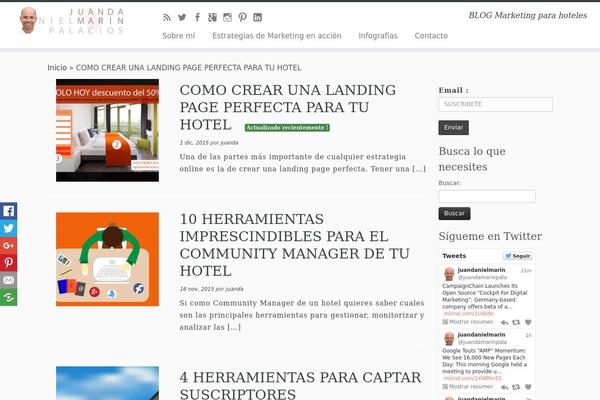Screen dimensions: 600x400
Task: Pin on Pinterest via floating sidebar
Action: pyautogui.click(x=8, y=263)
